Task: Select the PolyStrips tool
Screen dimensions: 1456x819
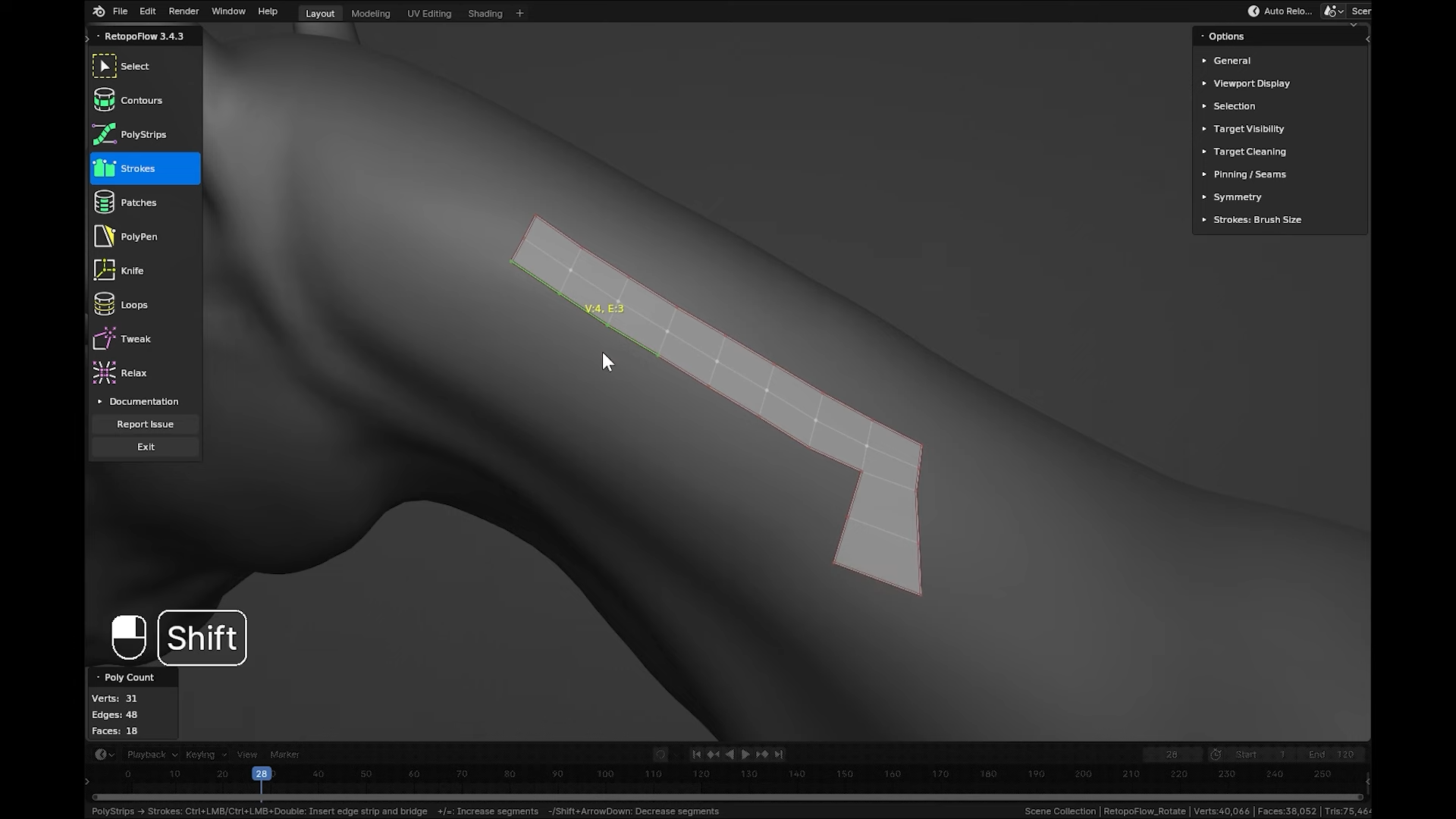Action: coord(144,134)
